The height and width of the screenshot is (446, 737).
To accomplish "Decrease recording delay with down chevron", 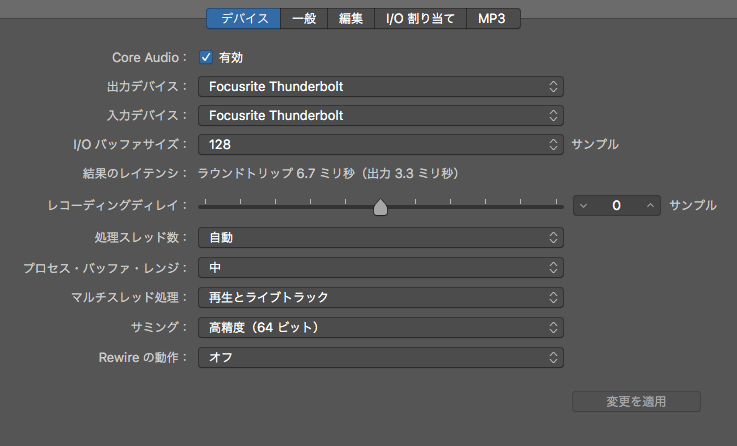I will click(x=583, y=205).
